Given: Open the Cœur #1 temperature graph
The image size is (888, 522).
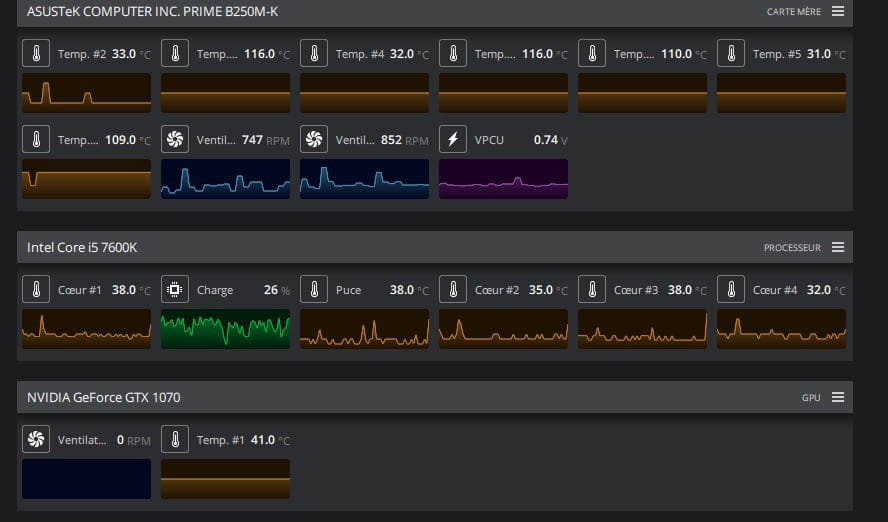Looking at the screenshot, I should [87, 329].
